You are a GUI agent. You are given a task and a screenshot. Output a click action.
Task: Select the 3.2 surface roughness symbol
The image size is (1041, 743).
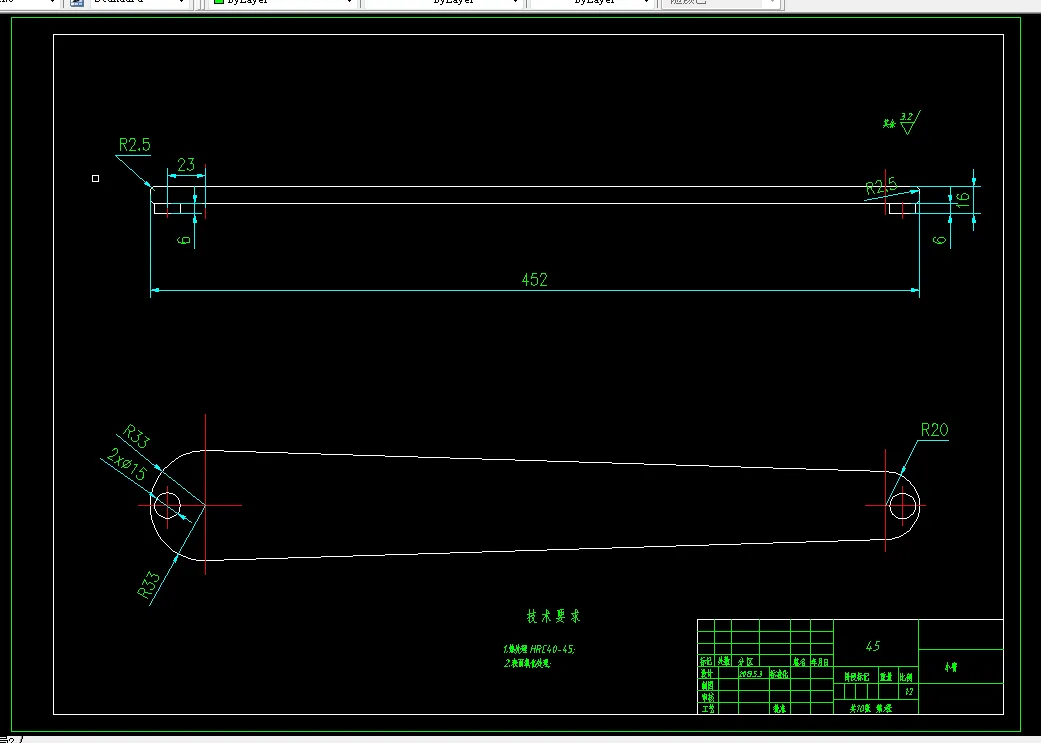[x=908, y=122]
